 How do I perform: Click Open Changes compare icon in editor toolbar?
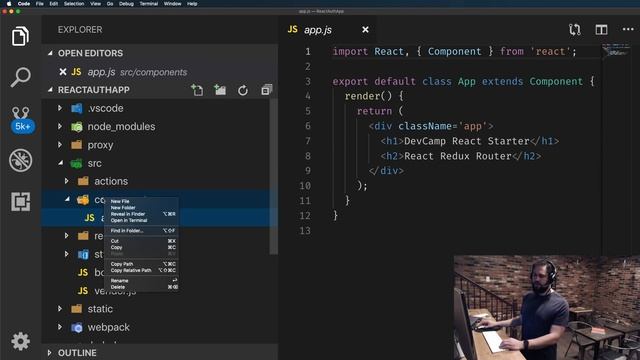[575, 29]
